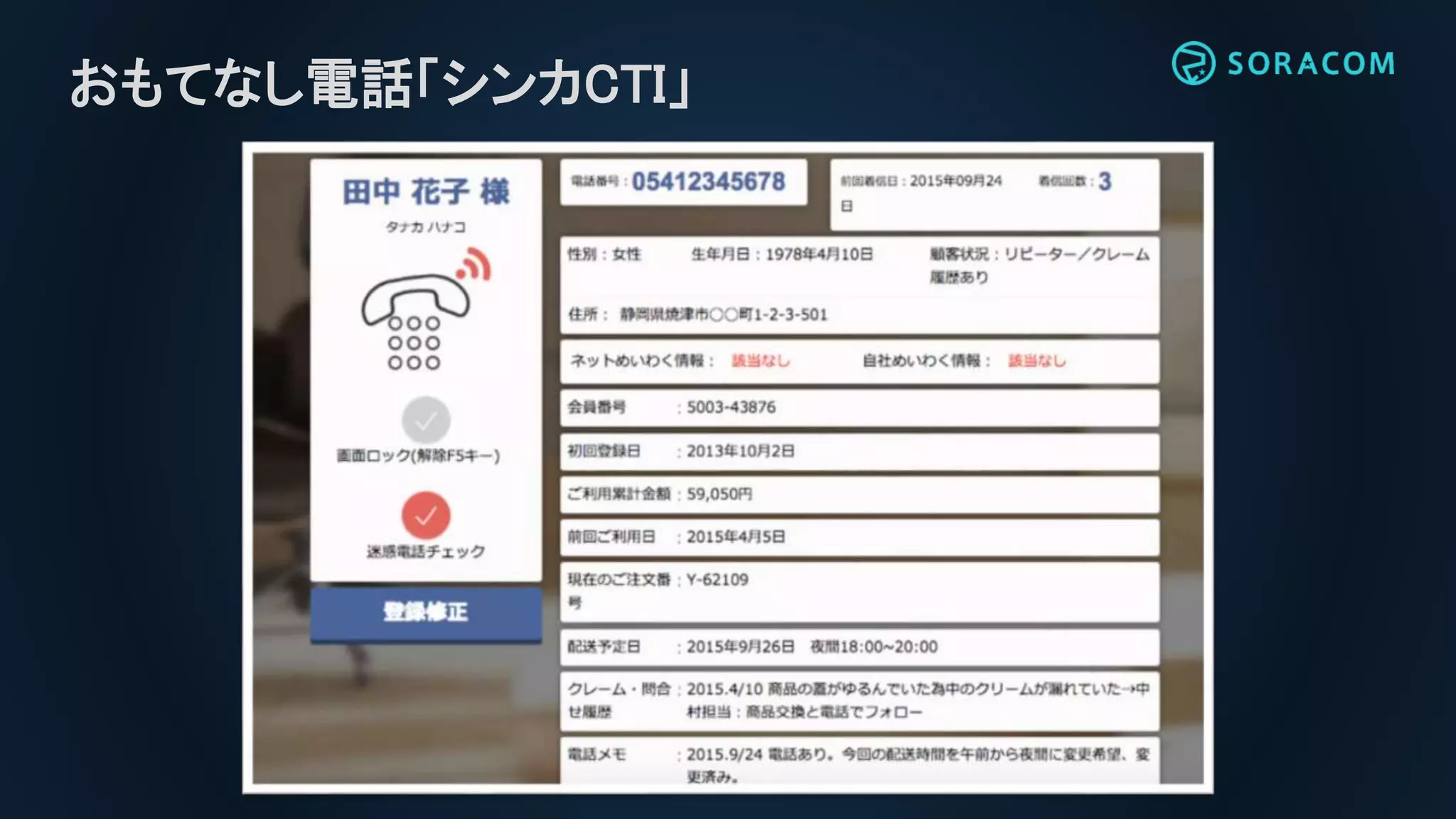Click the red 該当なし after ネットめいわく情報
Image resolution: width=1456 pixels, height=819 pixels.
pyautogui.click(x=761, y=360)
